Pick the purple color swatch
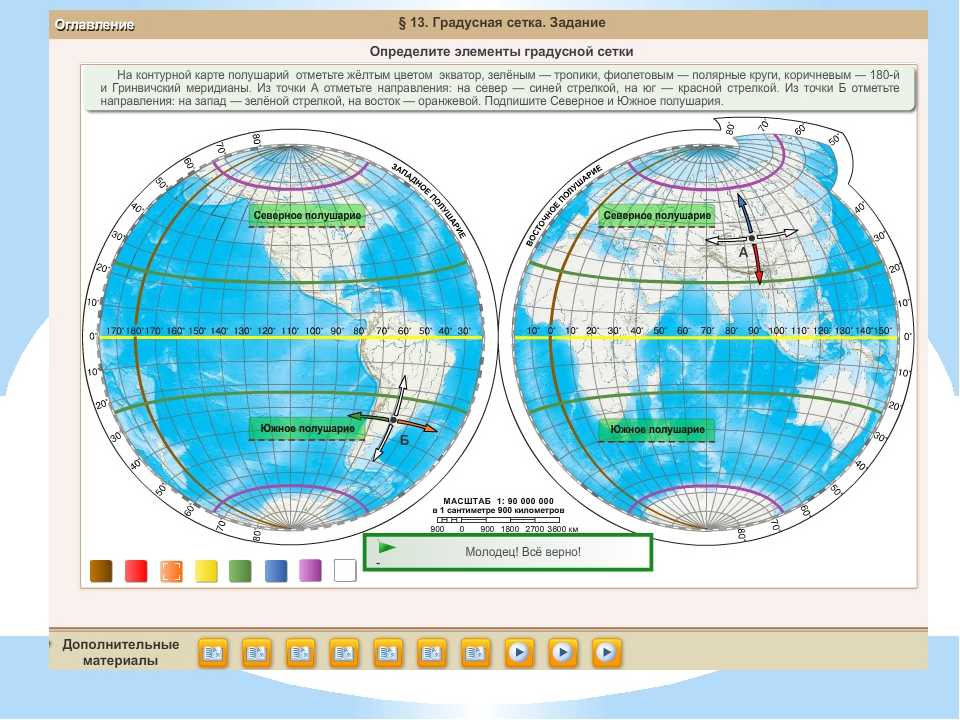The height and width of the screenshot is (720, 960). coord(310,571)
